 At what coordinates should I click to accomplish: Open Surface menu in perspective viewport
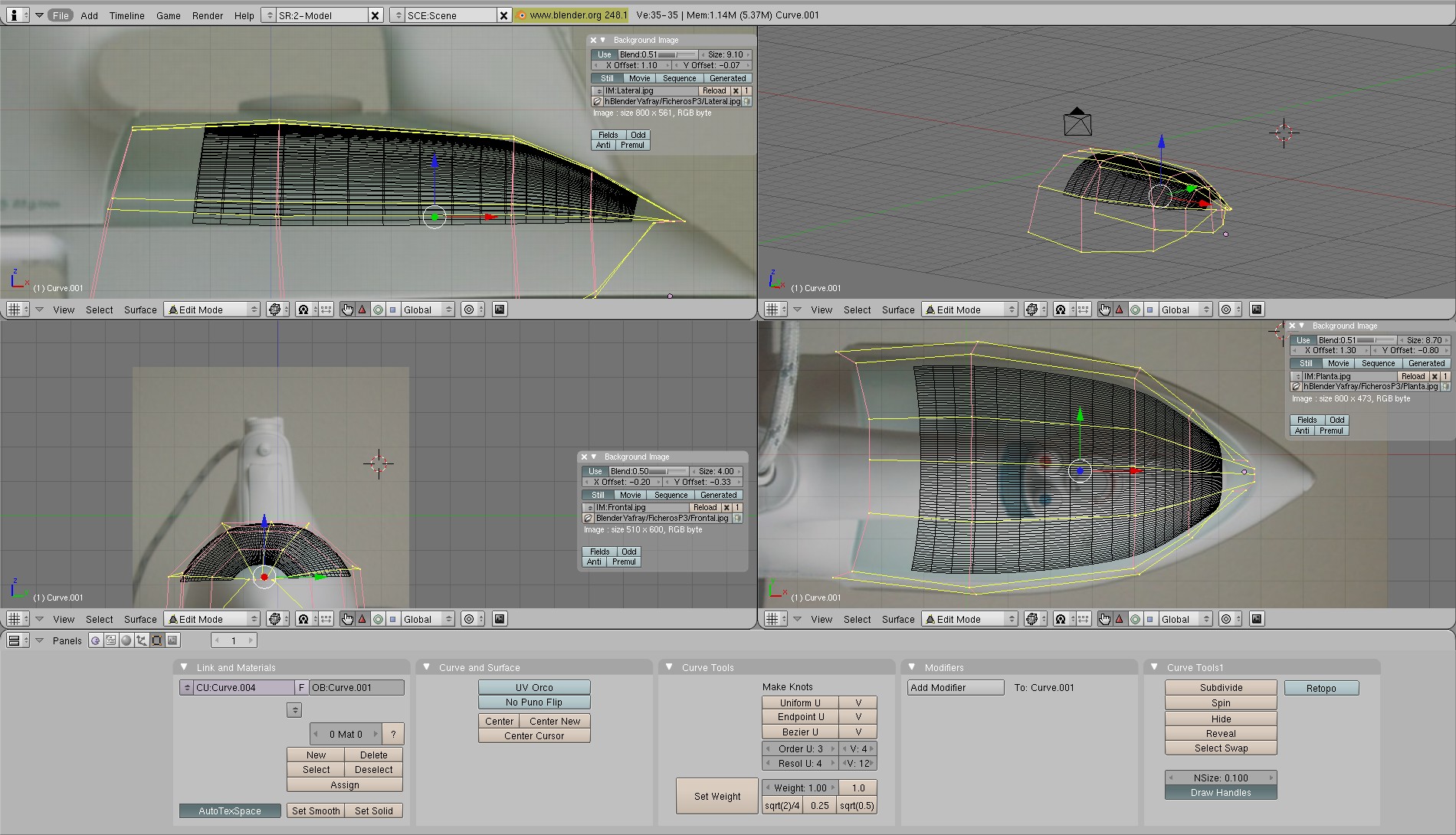click(898, 309)
